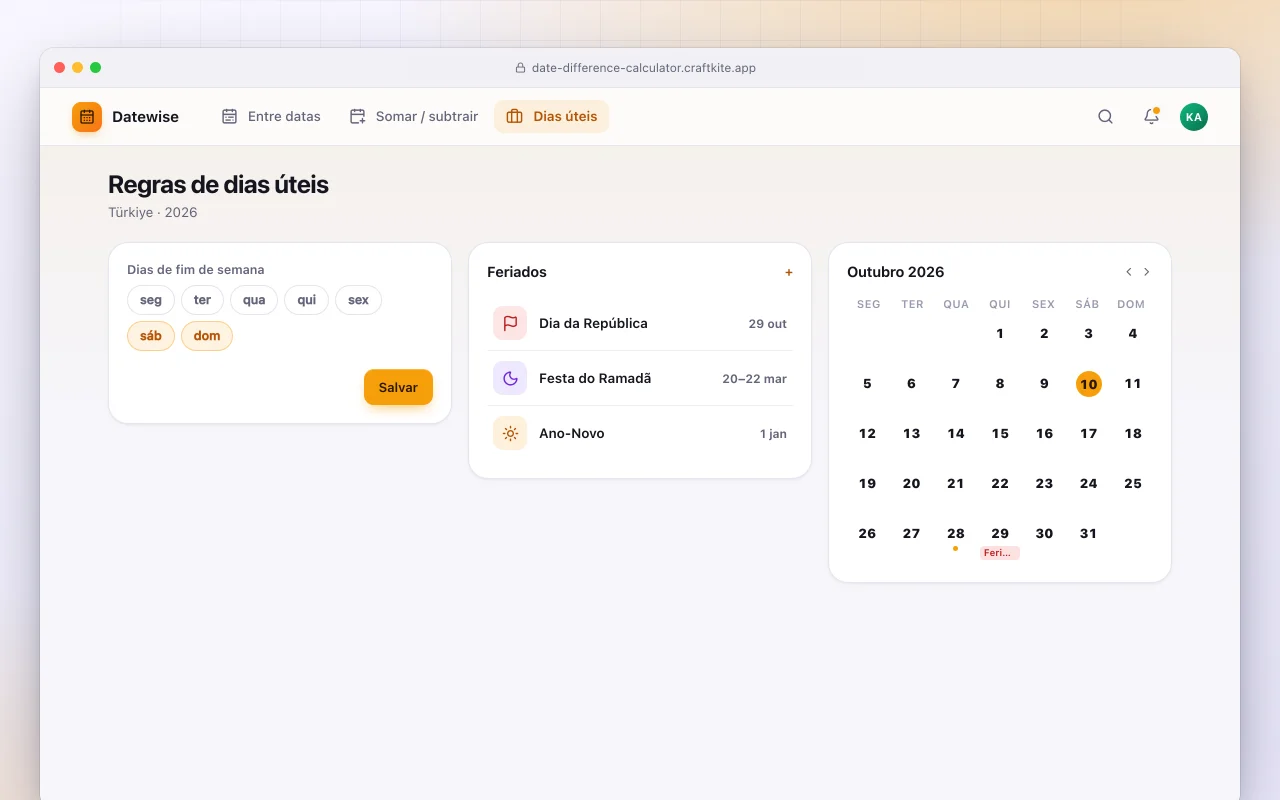
Task: Select day 1 in calendar
Action: click(x=1000, y=334)
